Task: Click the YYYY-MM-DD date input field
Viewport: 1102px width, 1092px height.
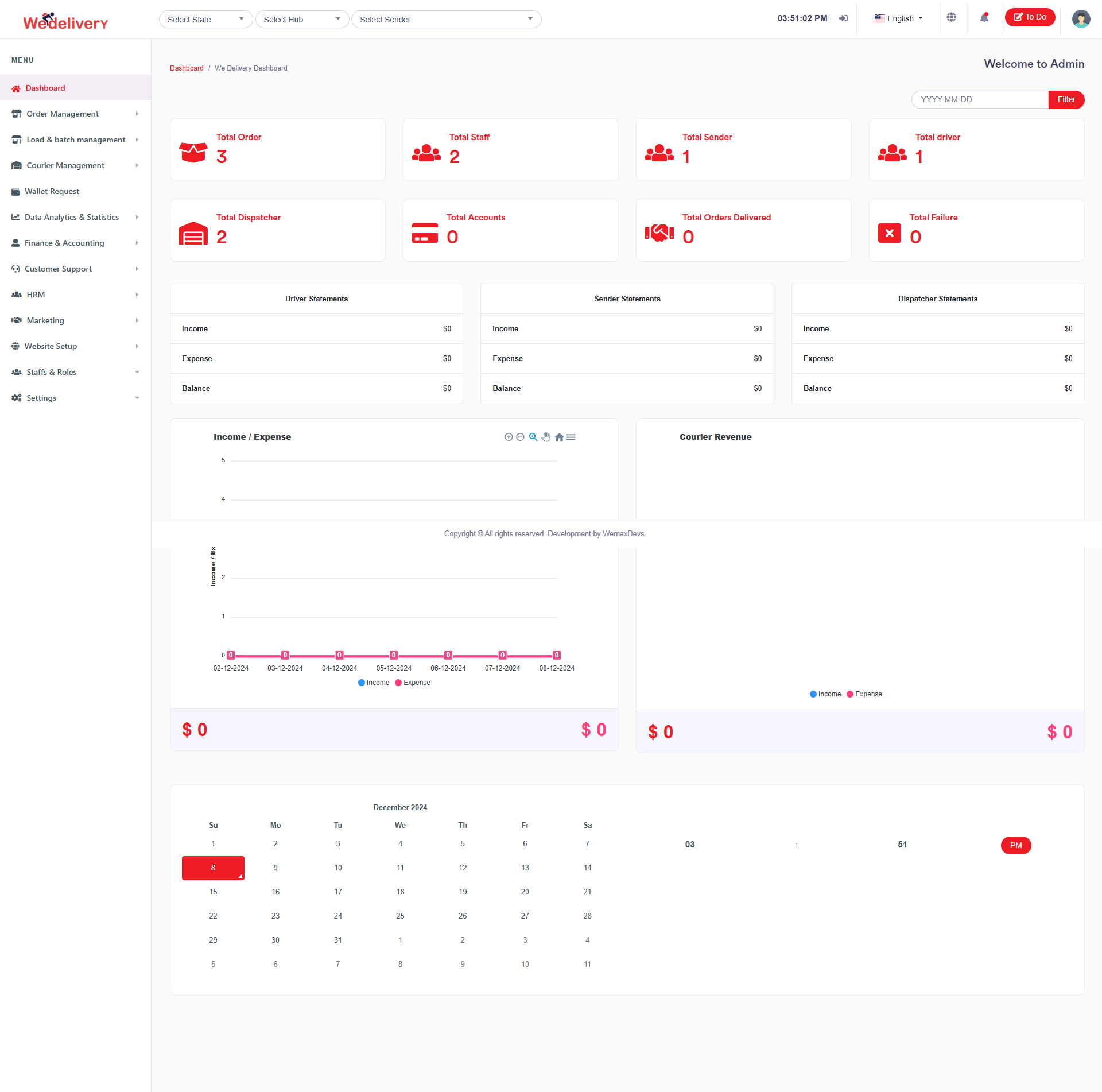Action: pos(979,99)
